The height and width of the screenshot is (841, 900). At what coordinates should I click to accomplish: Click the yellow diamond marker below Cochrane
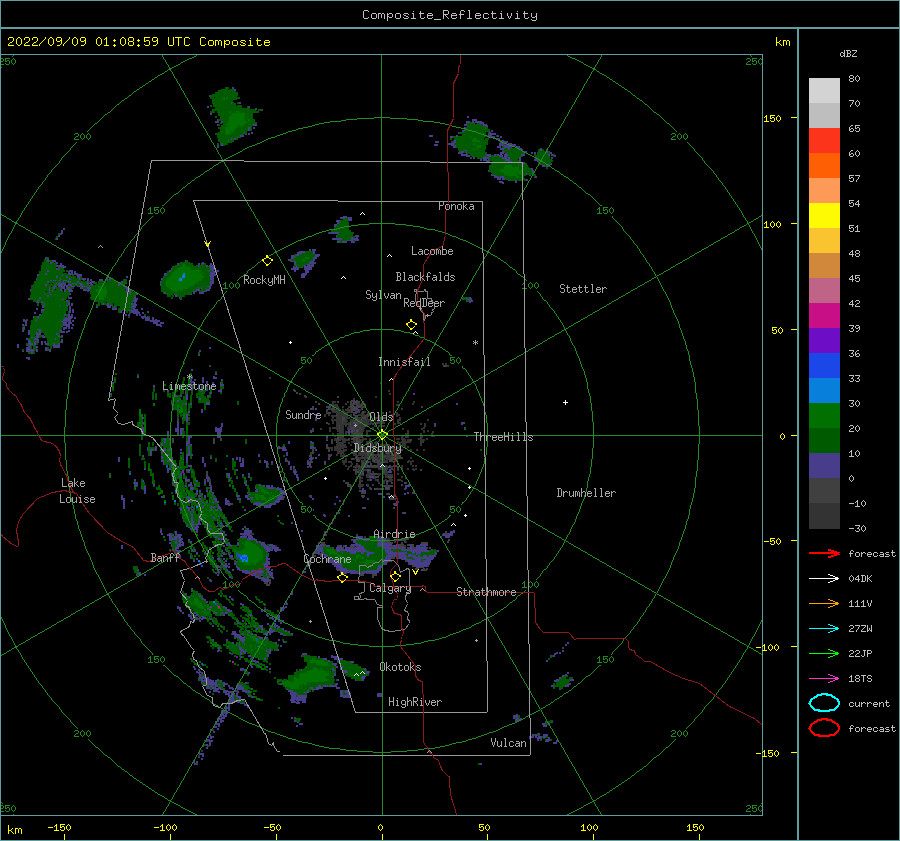pos(342,578)
